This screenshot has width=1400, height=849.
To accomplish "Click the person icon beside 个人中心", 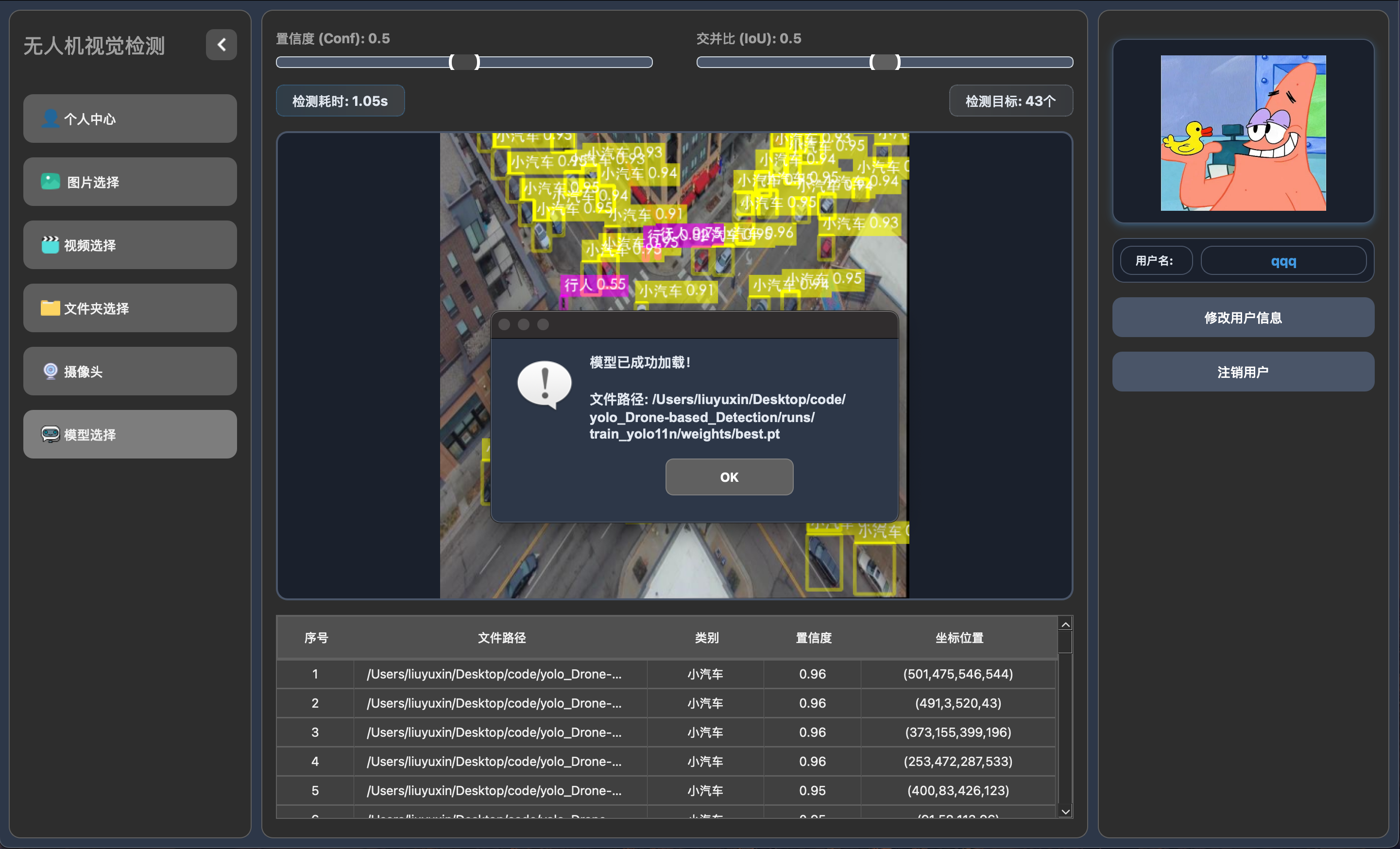I will click(50, 119).
